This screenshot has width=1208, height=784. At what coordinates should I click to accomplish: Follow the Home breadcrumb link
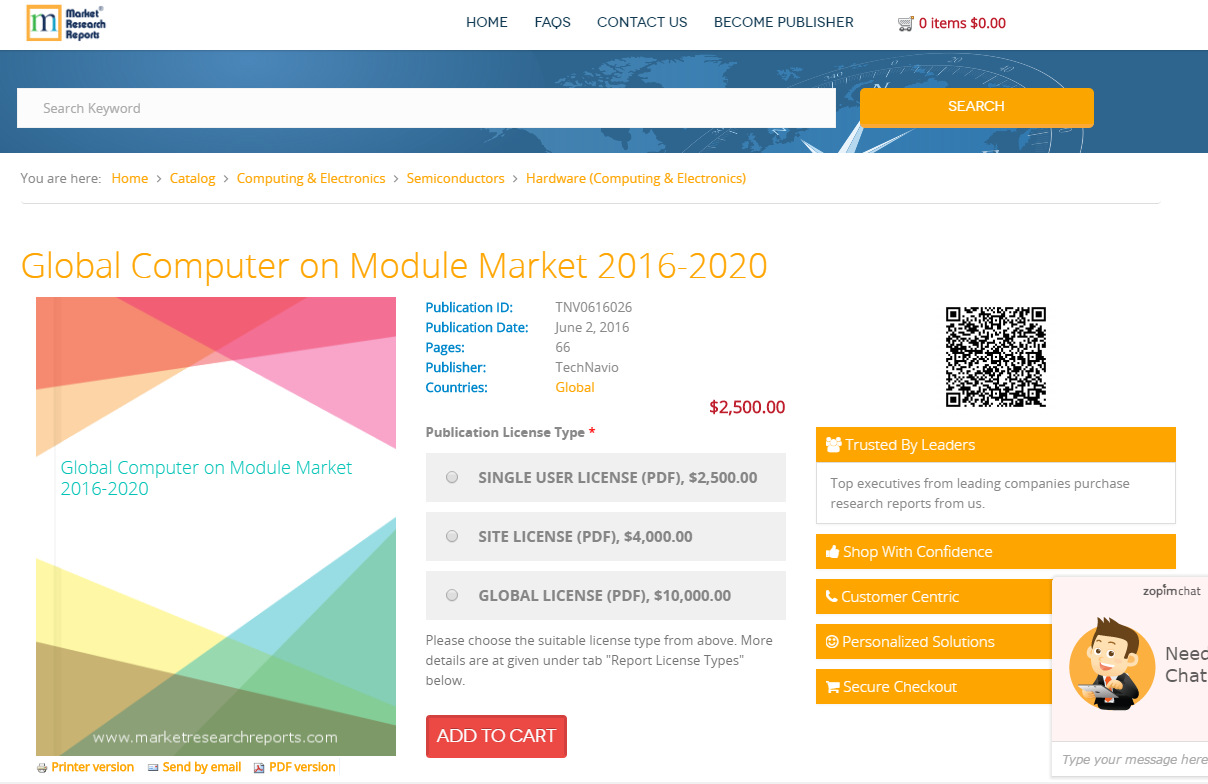[x=130, y=178]
